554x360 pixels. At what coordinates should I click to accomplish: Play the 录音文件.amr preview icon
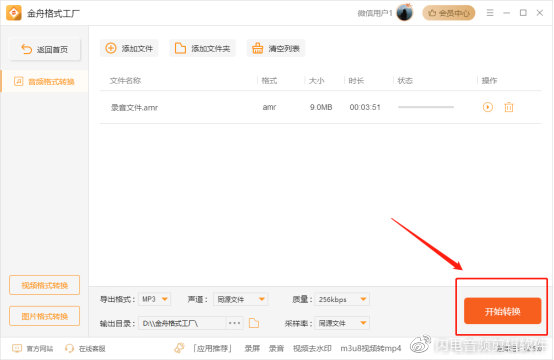pyautogui.click(x=488, y=107)
